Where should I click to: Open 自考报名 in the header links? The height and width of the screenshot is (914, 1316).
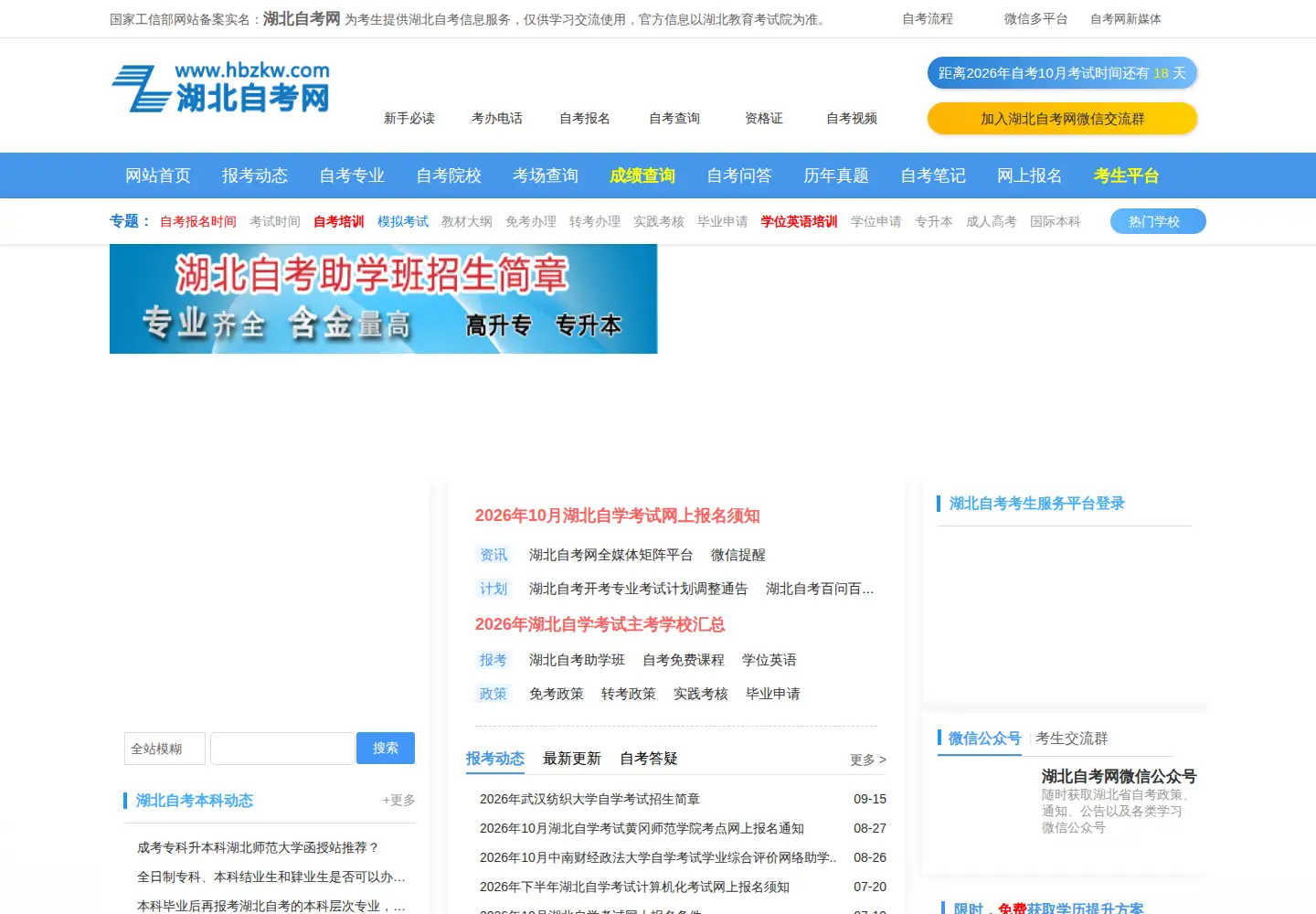point(585,118)
